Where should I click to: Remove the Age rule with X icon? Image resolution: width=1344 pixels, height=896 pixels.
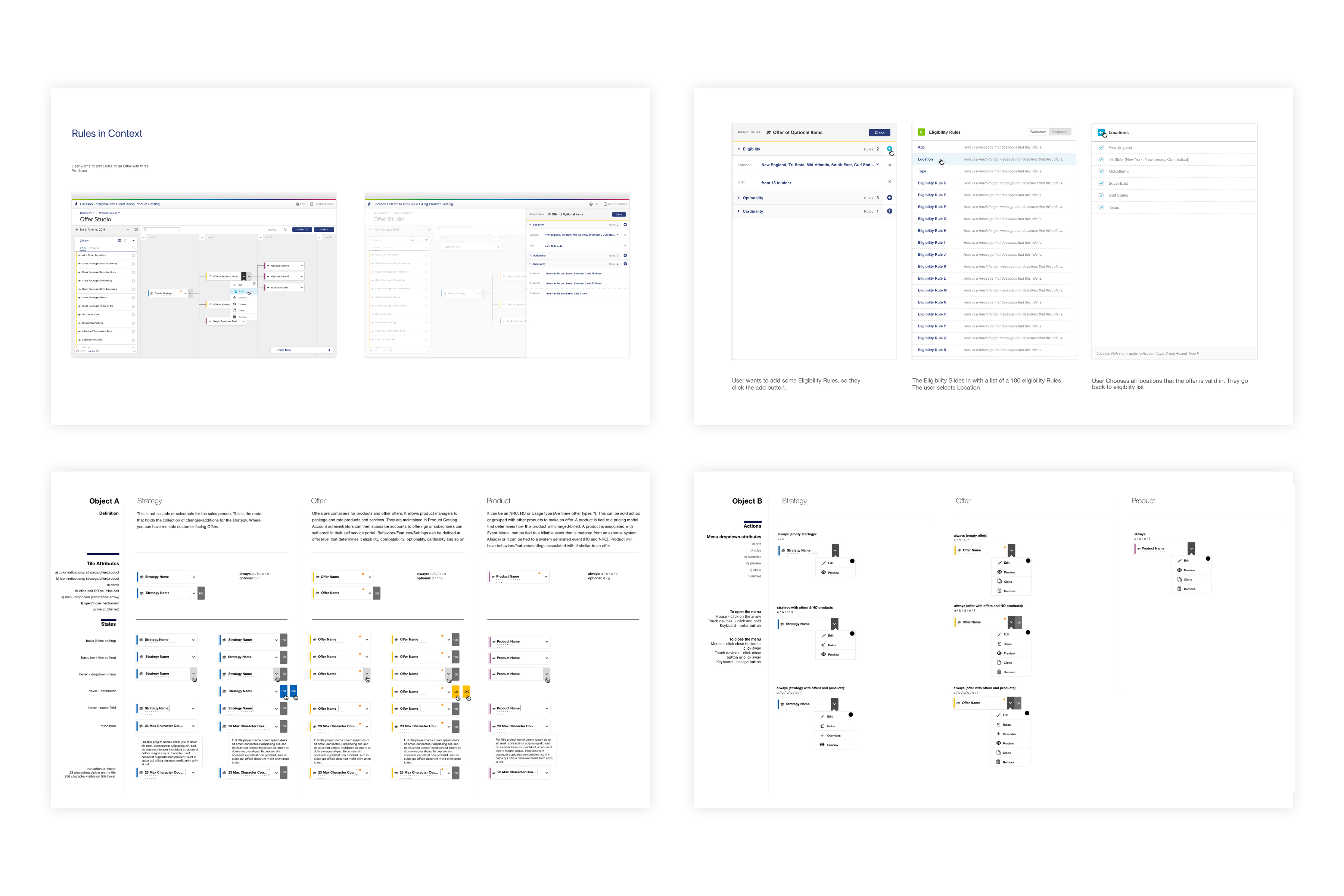[x=889, y=182]
